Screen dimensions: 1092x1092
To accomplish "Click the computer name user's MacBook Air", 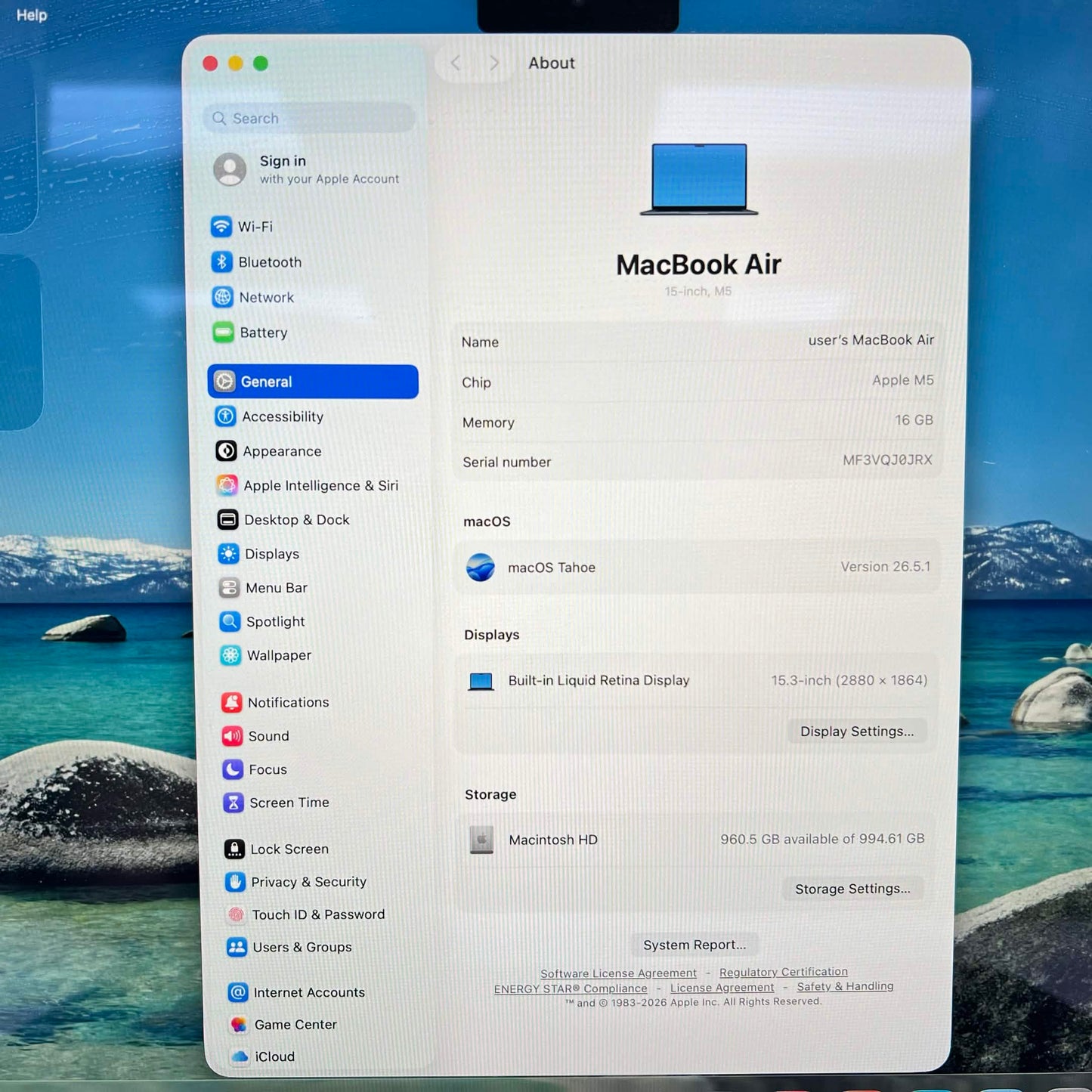I will point(871,340).
